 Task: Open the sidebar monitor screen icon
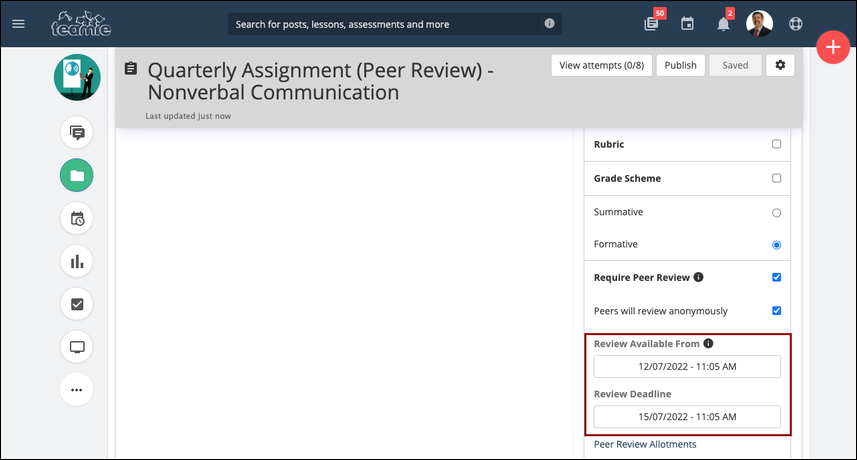[x=77, y=347]
